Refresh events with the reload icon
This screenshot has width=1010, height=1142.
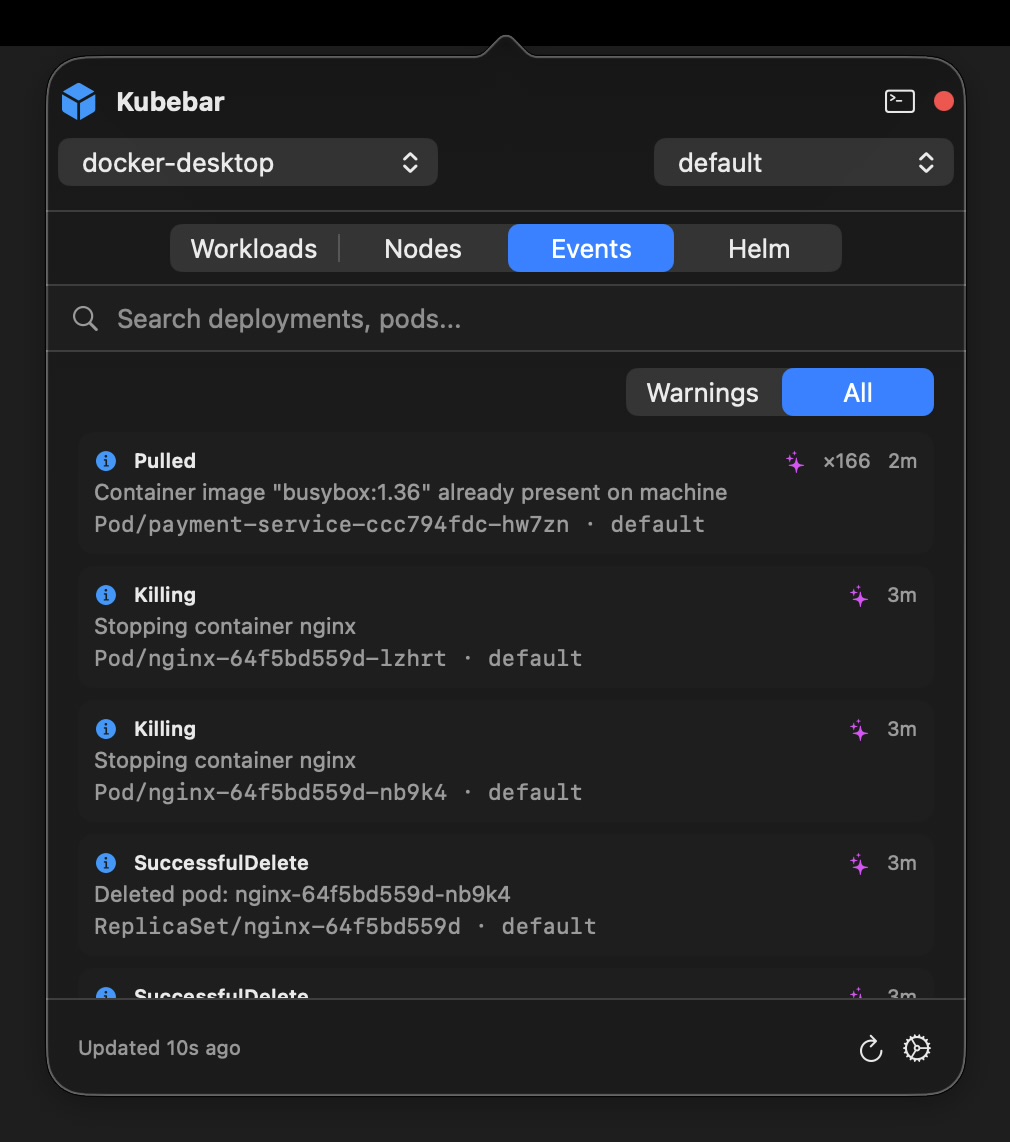point(871,1049)
